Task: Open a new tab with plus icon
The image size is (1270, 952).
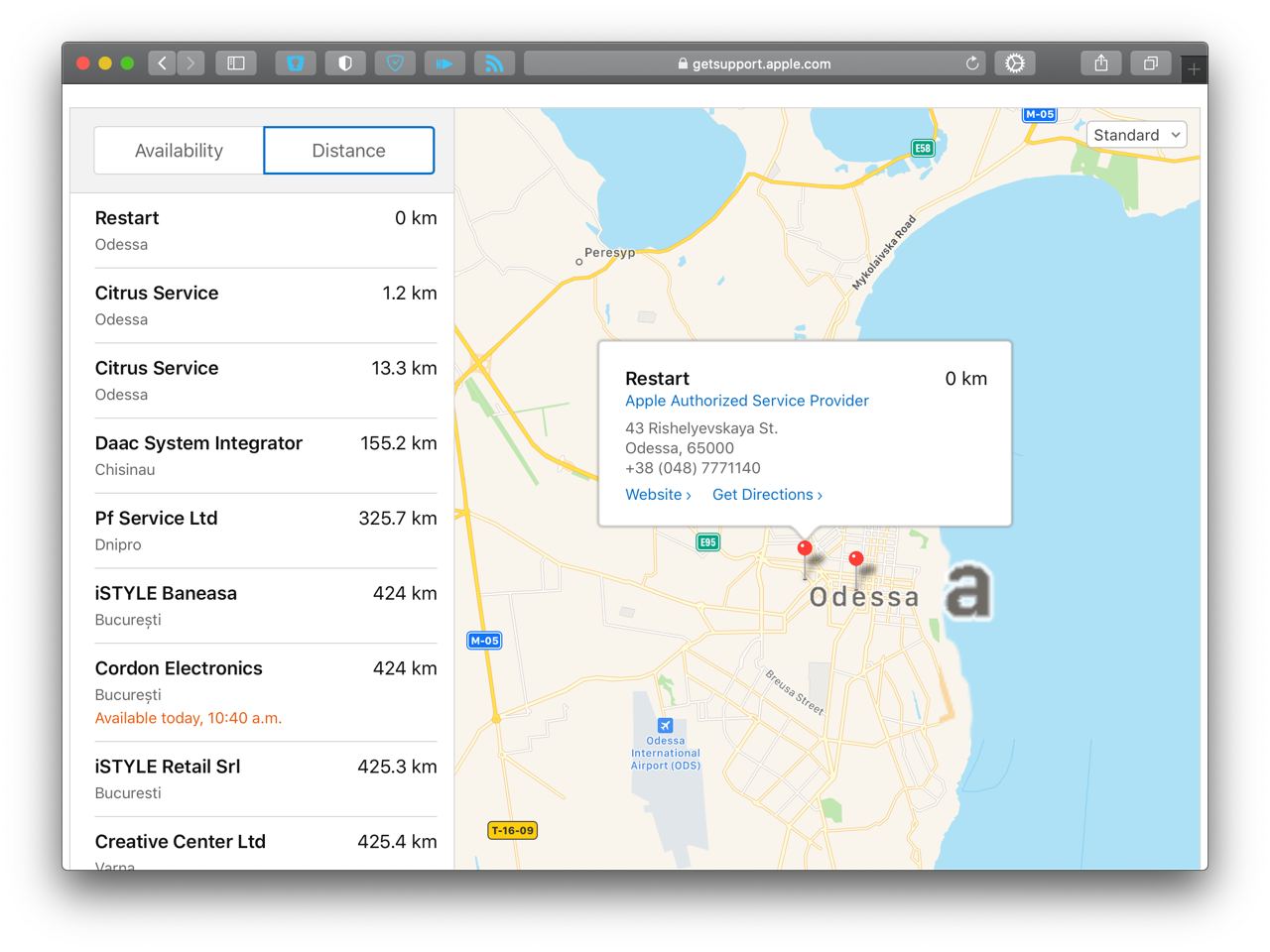Action: (x=1194, y=69)
